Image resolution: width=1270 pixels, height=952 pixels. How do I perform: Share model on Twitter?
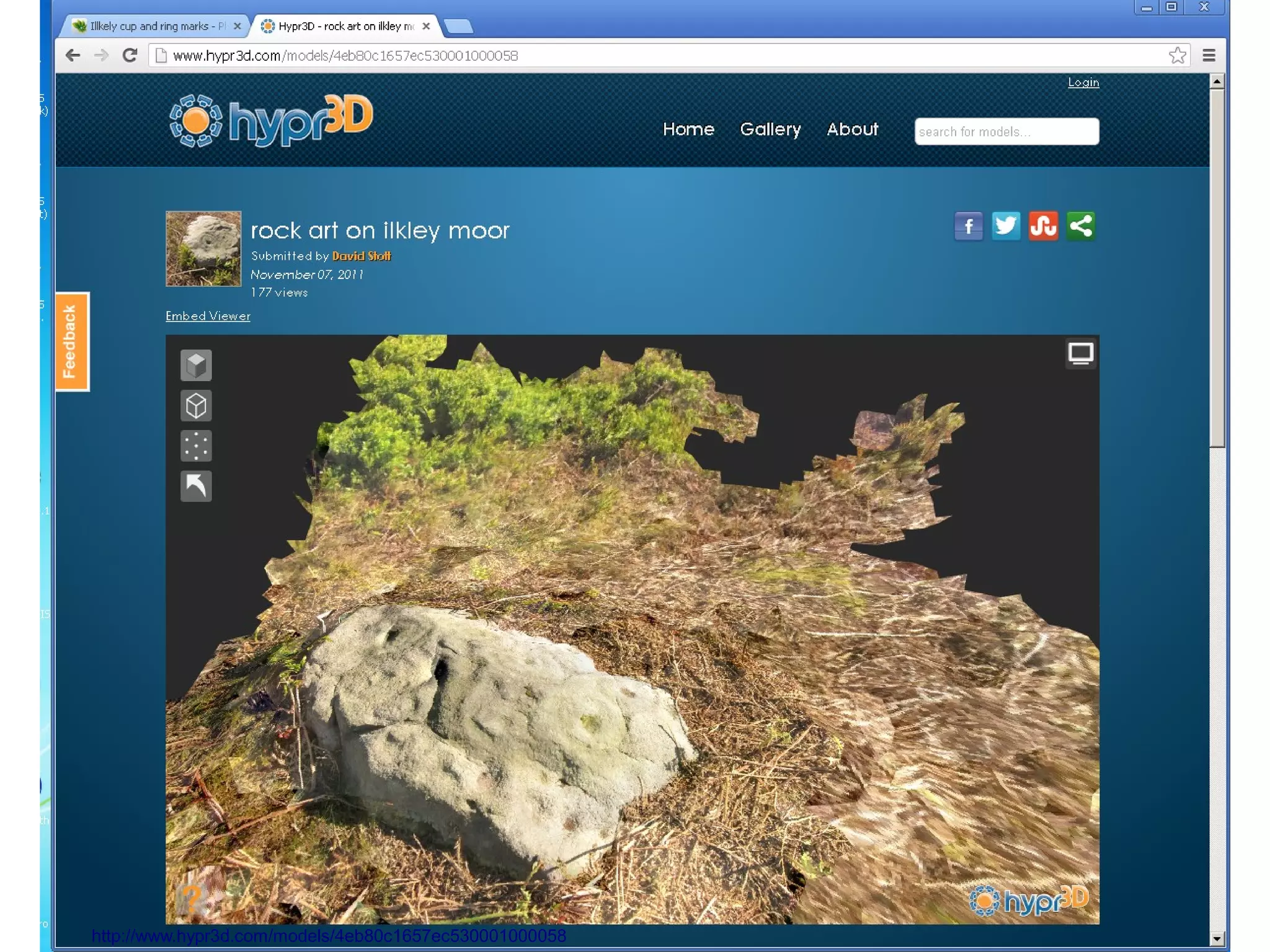[x=1006, y=226]
